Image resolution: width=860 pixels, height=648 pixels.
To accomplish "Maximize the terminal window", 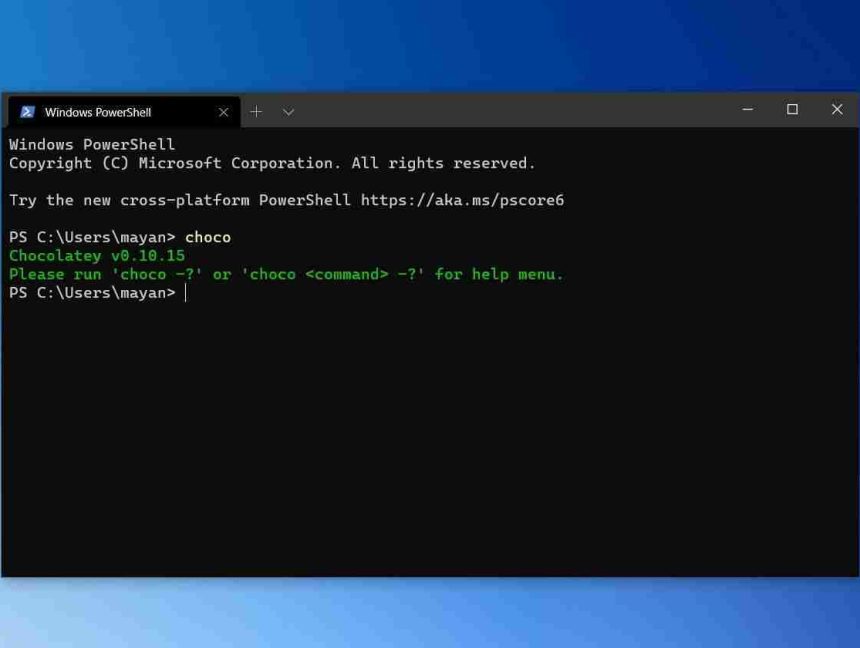I will click(792, 109).
